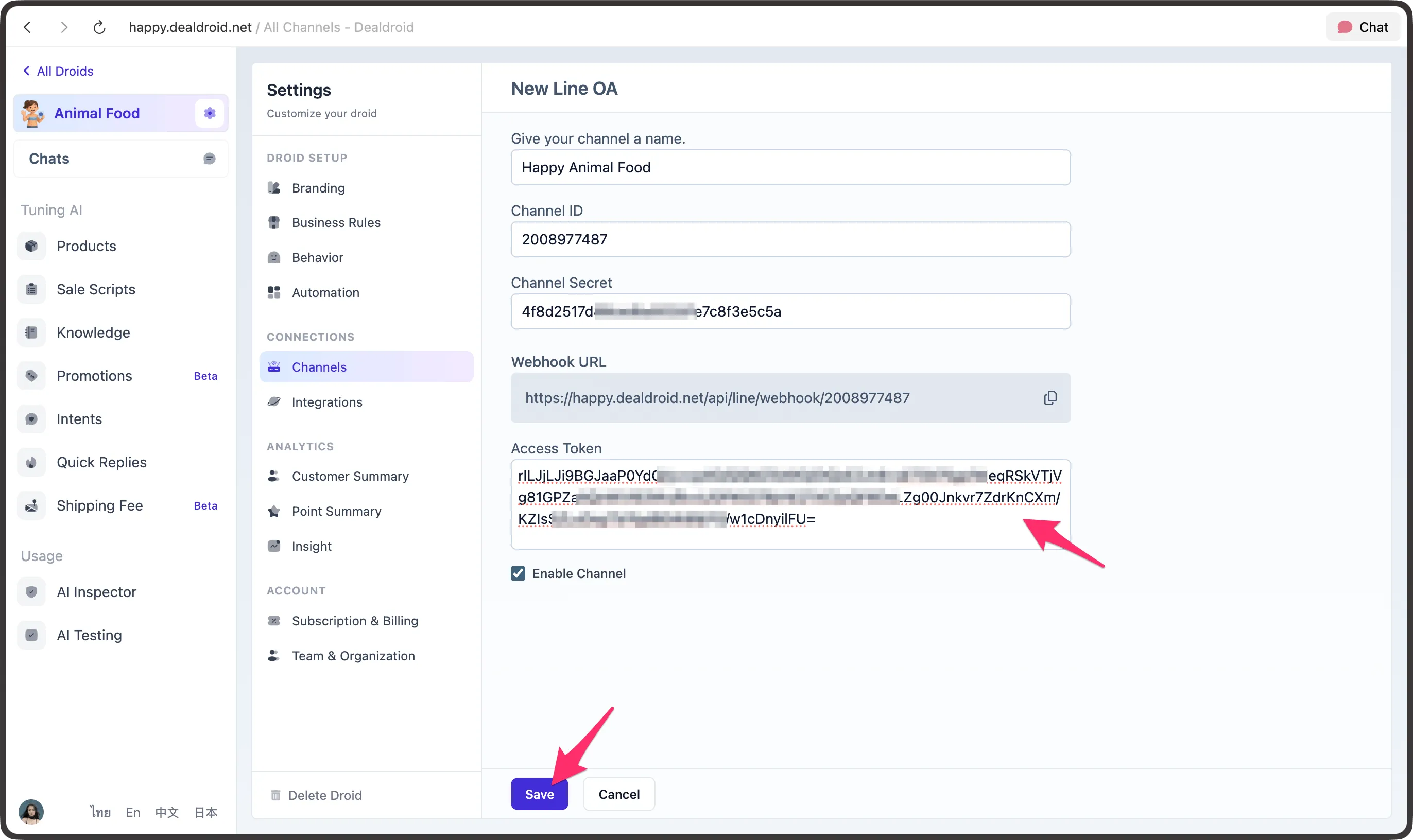This screenshot has height=840, width=1413.
Task: Select the Knowledge icon under Tuning AI
Action: (x=31, y=332)
